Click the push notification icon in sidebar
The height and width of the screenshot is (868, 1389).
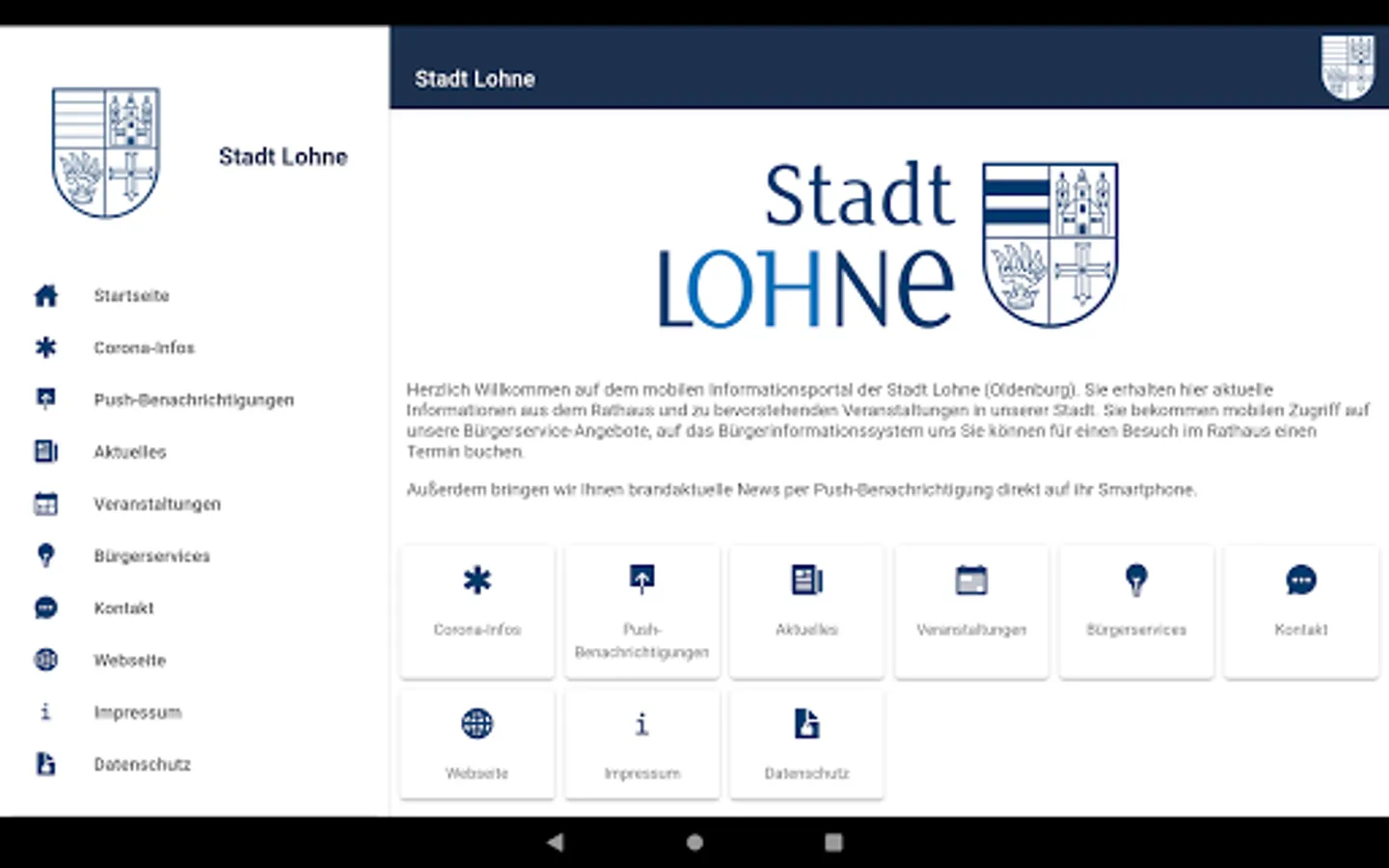(x=45, y=399)
